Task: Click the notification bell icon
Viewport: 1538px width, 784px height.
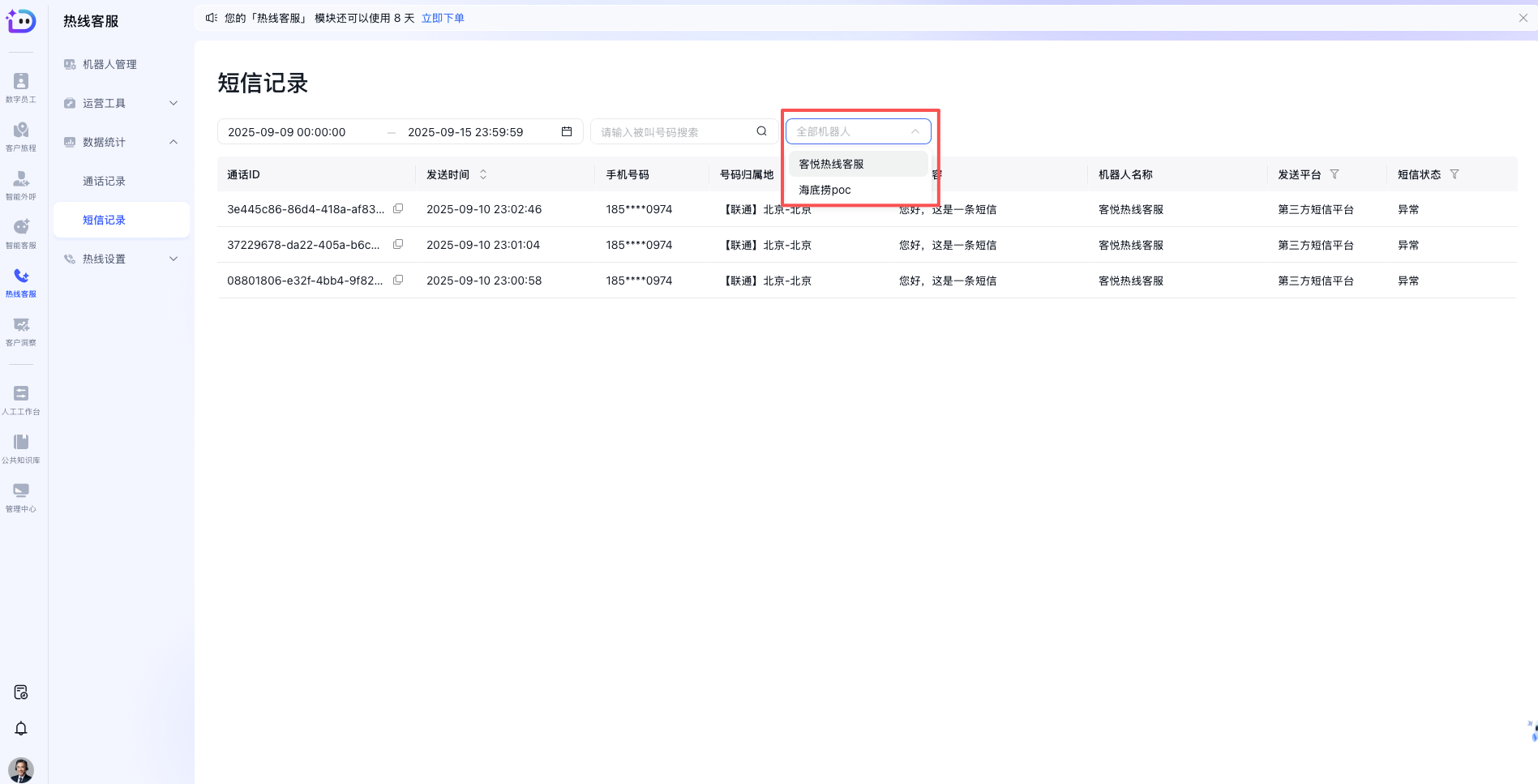Action: (x=21, y=728)
